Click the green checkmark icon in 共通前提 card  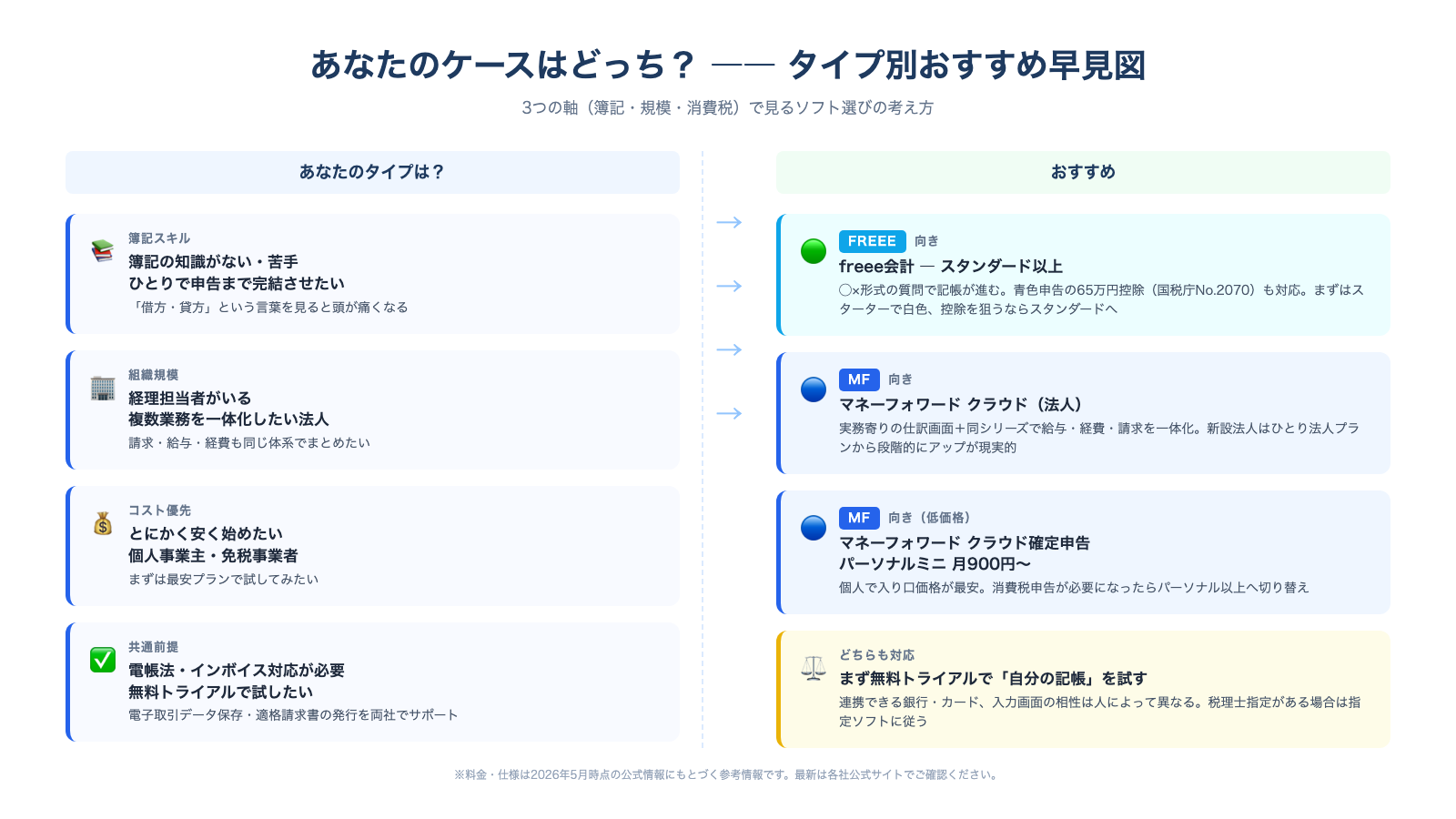pyautogui.click(x=103, y=660)
